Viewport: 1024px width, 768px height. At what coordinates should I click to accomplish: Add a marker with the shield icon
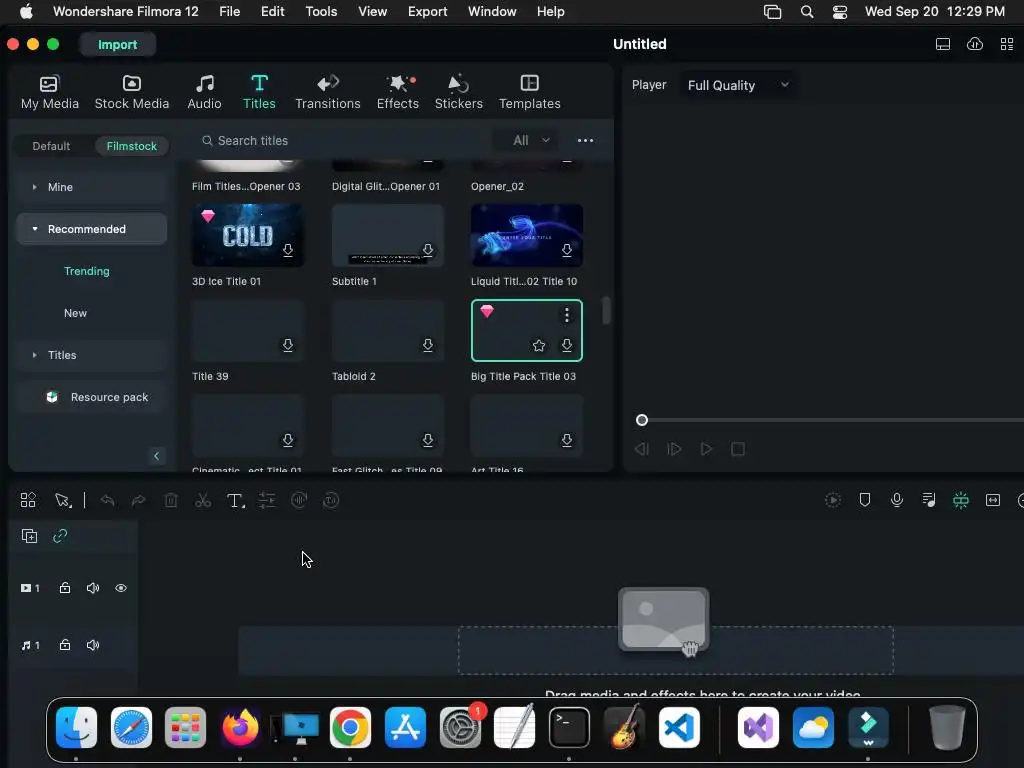tap(865, 500)
